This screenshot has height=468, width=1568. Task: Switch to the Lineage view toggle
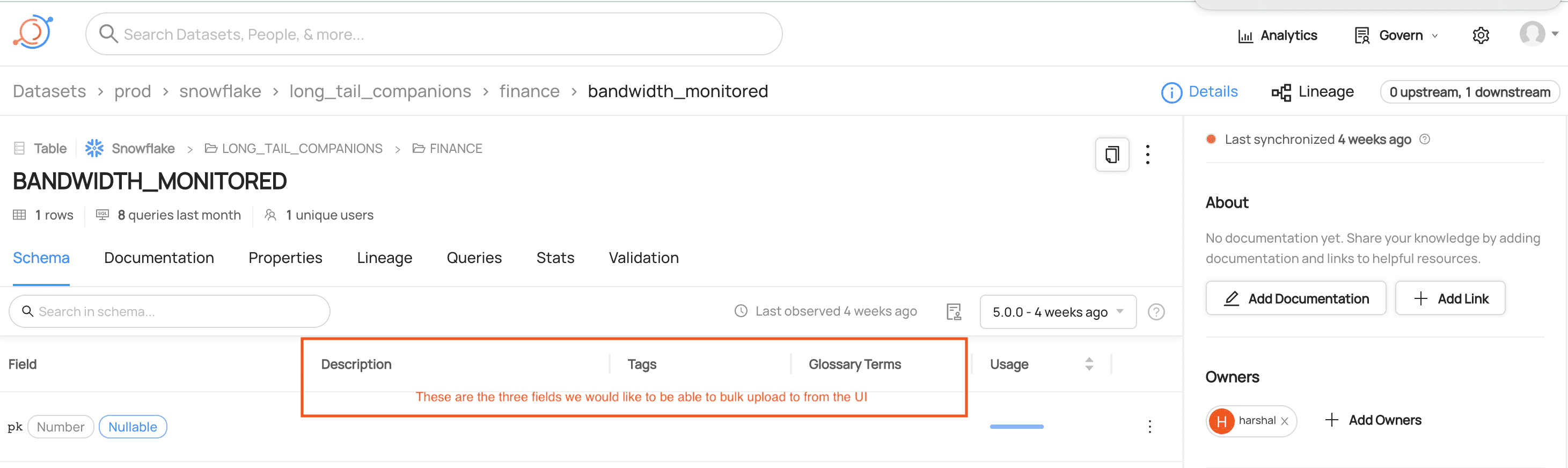[1313, 92]
